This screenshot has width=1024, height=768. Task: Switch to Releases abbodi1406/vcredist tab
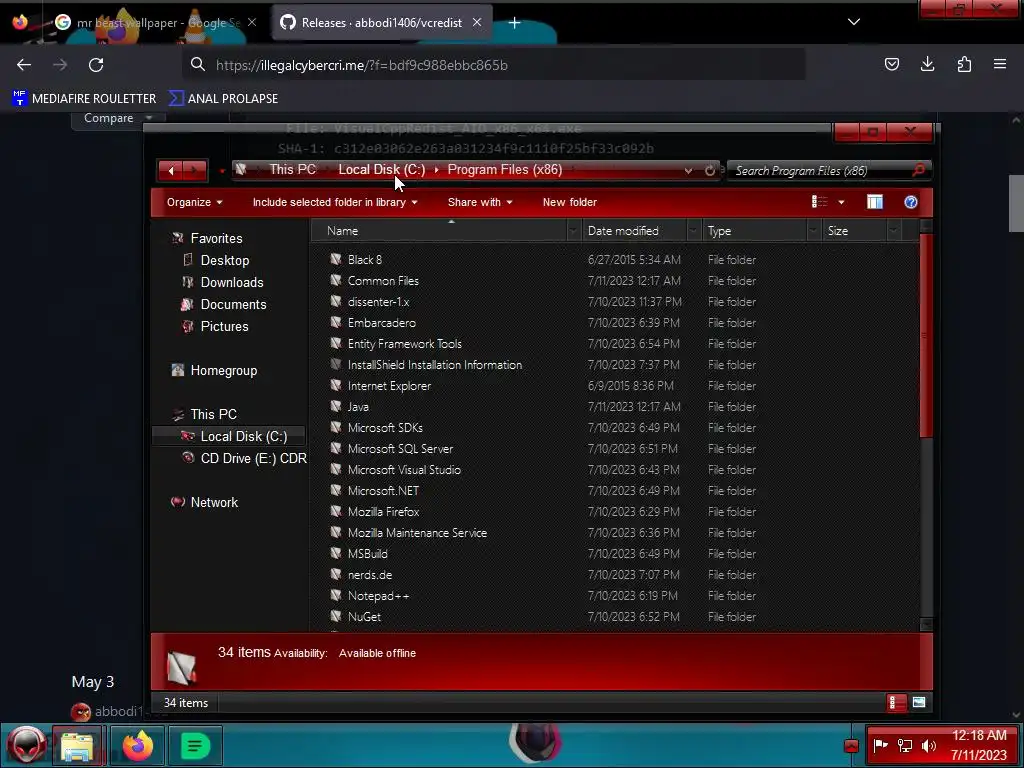coord(382,23)
